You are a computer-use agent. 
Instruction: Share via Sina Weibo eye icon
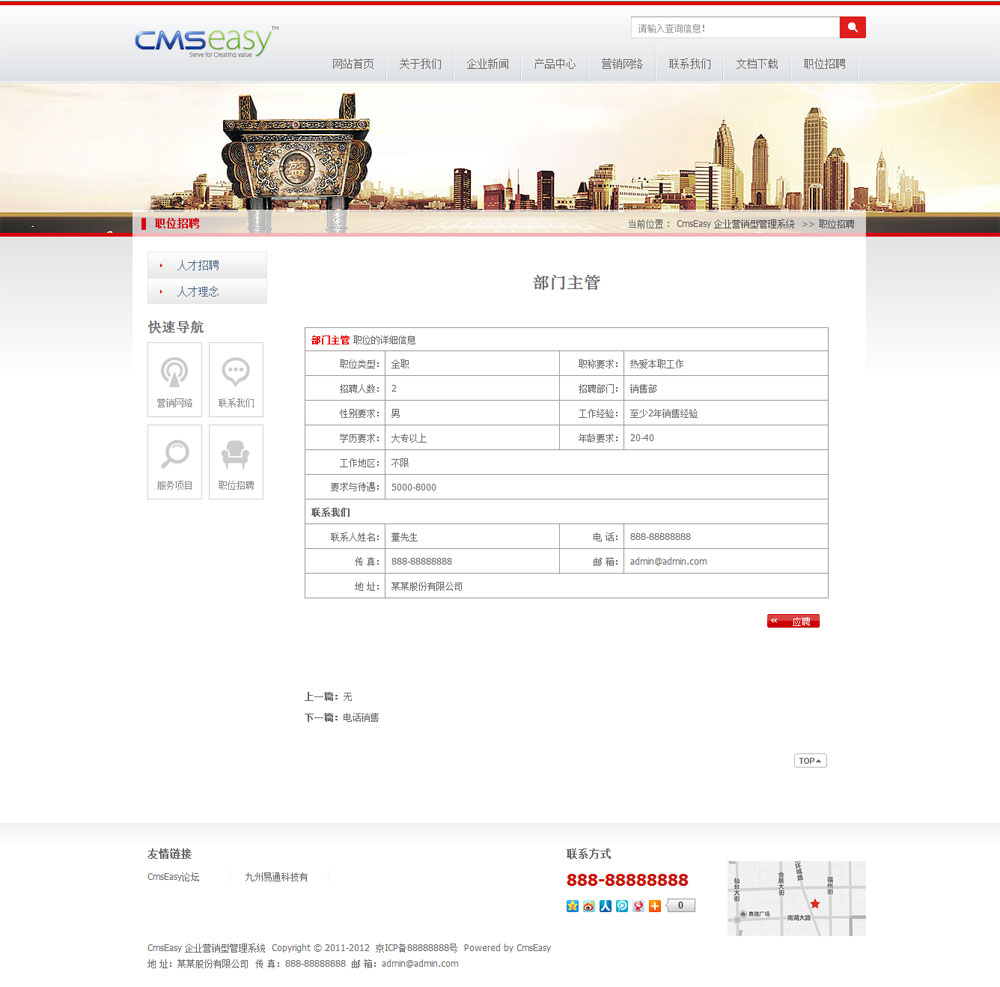pyautogui.click(x=589, y=906)
